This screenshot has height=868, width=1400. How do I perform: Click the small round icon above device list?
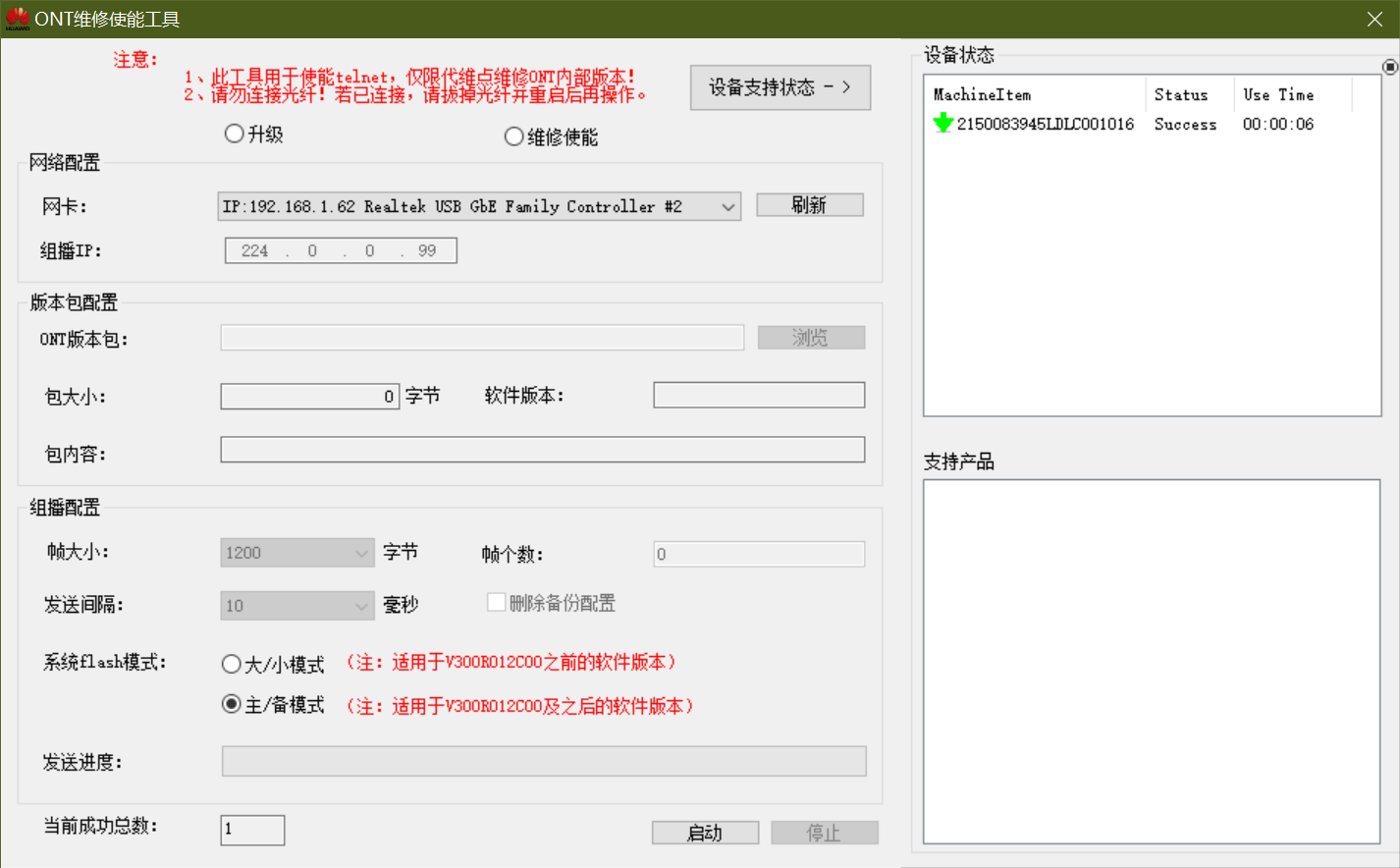point(1389,67)
